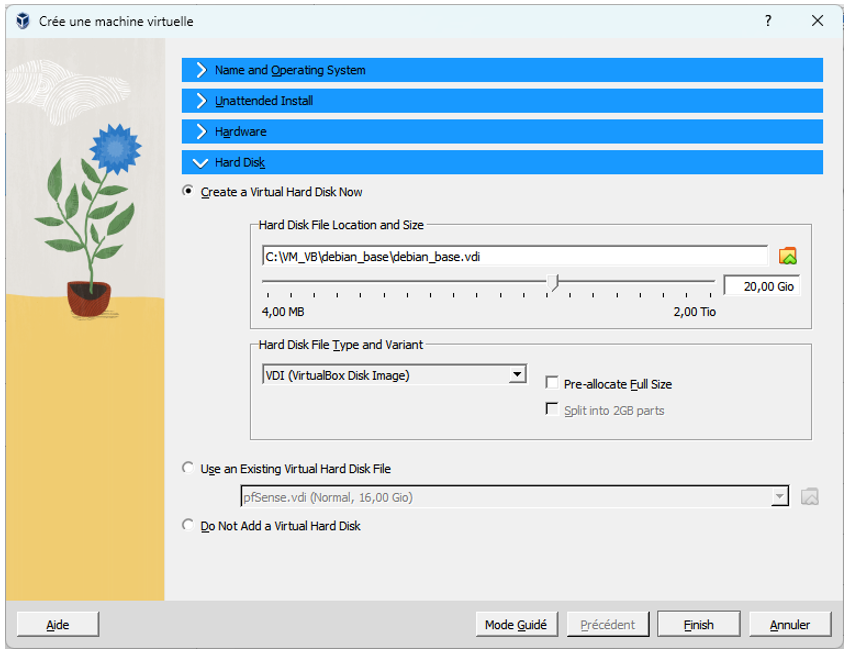Open the VDI disk file type dropdown
The image size is (848, 654).
(x=394, y=375)
